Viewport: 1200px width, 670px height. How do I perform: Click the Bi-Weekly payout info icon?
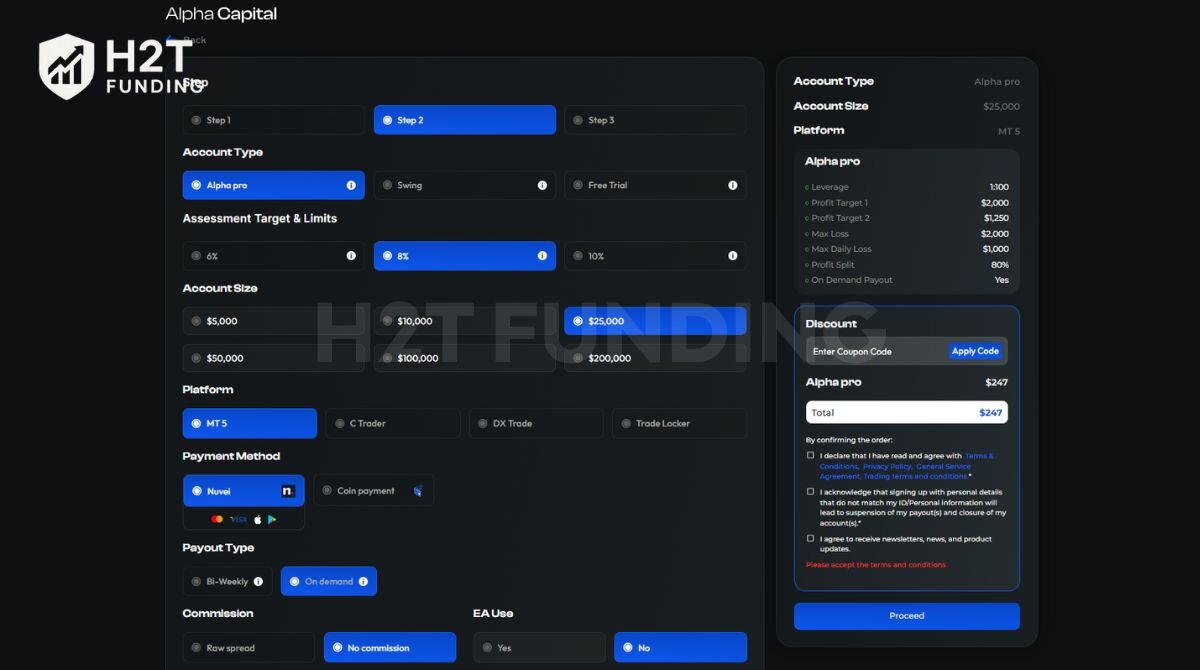pyautogui.click(x=258, y=582)
